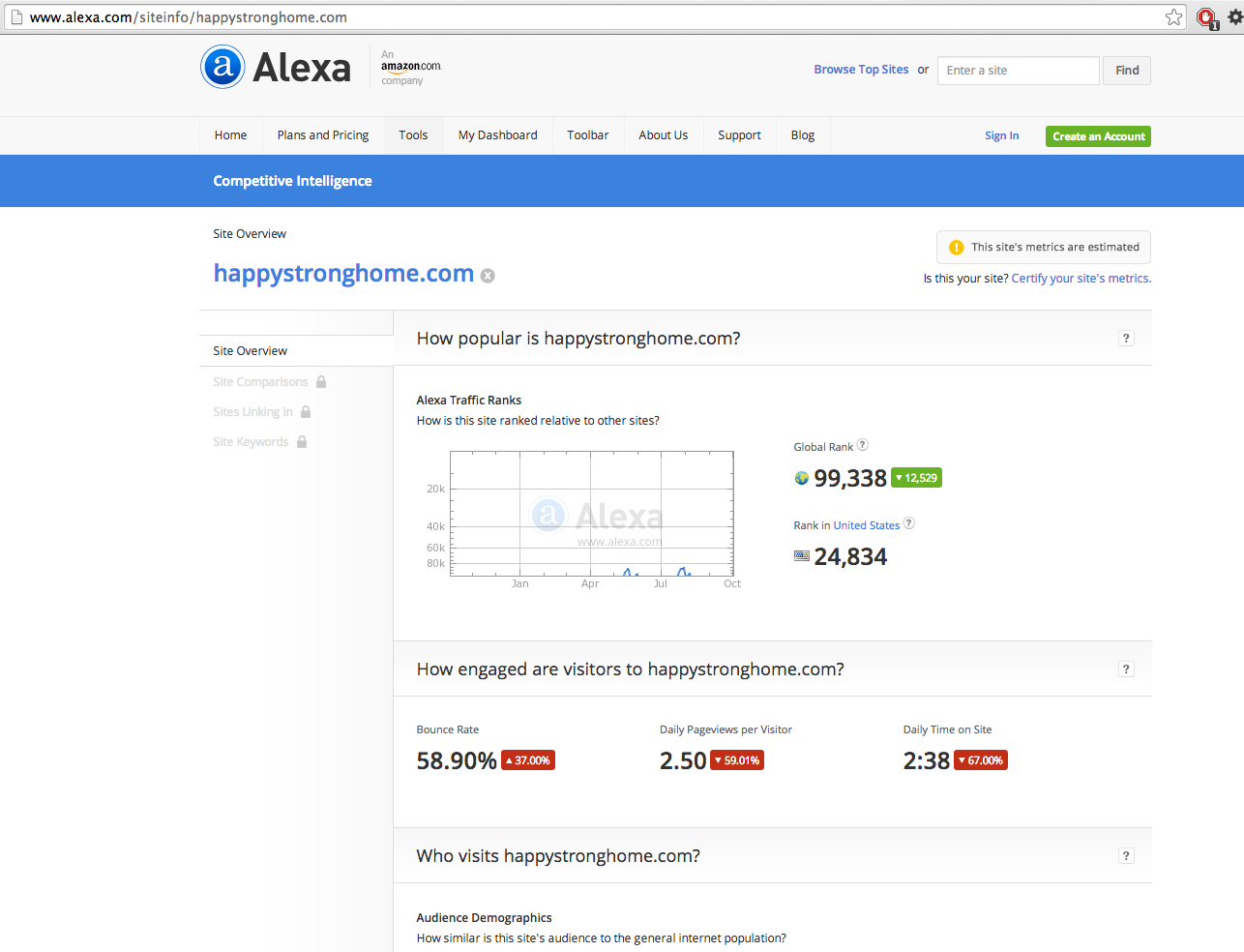Screen dimensions: 1244x952
Task: Open help for 'How popular' section
Action: [x=1126, y=338]
